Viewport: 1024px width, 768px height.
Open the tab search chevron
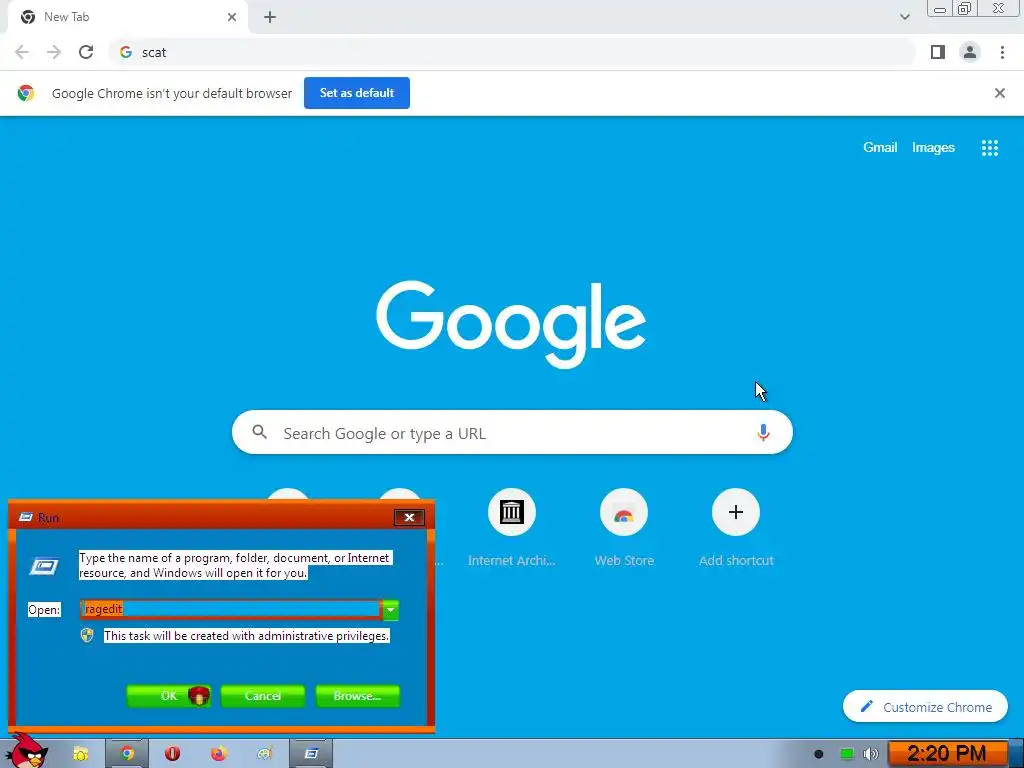coord(904,17)
